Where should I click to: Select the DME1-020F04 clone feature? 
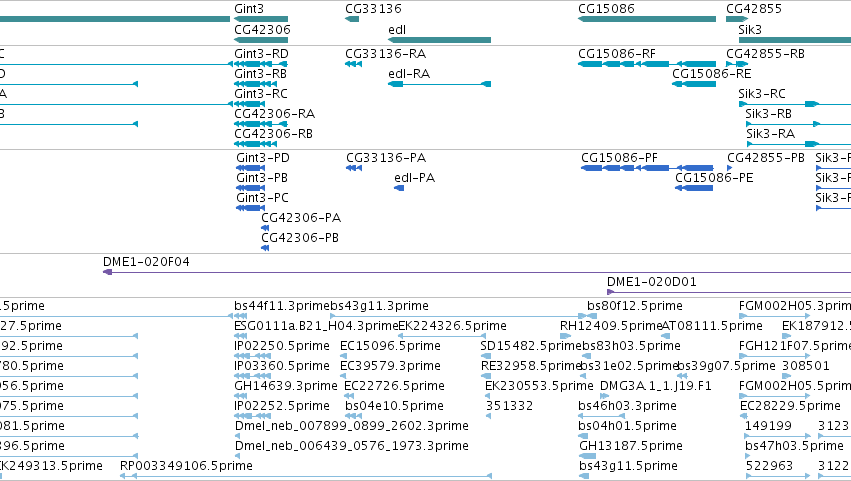pyautogui.click(x=477, y=272)
